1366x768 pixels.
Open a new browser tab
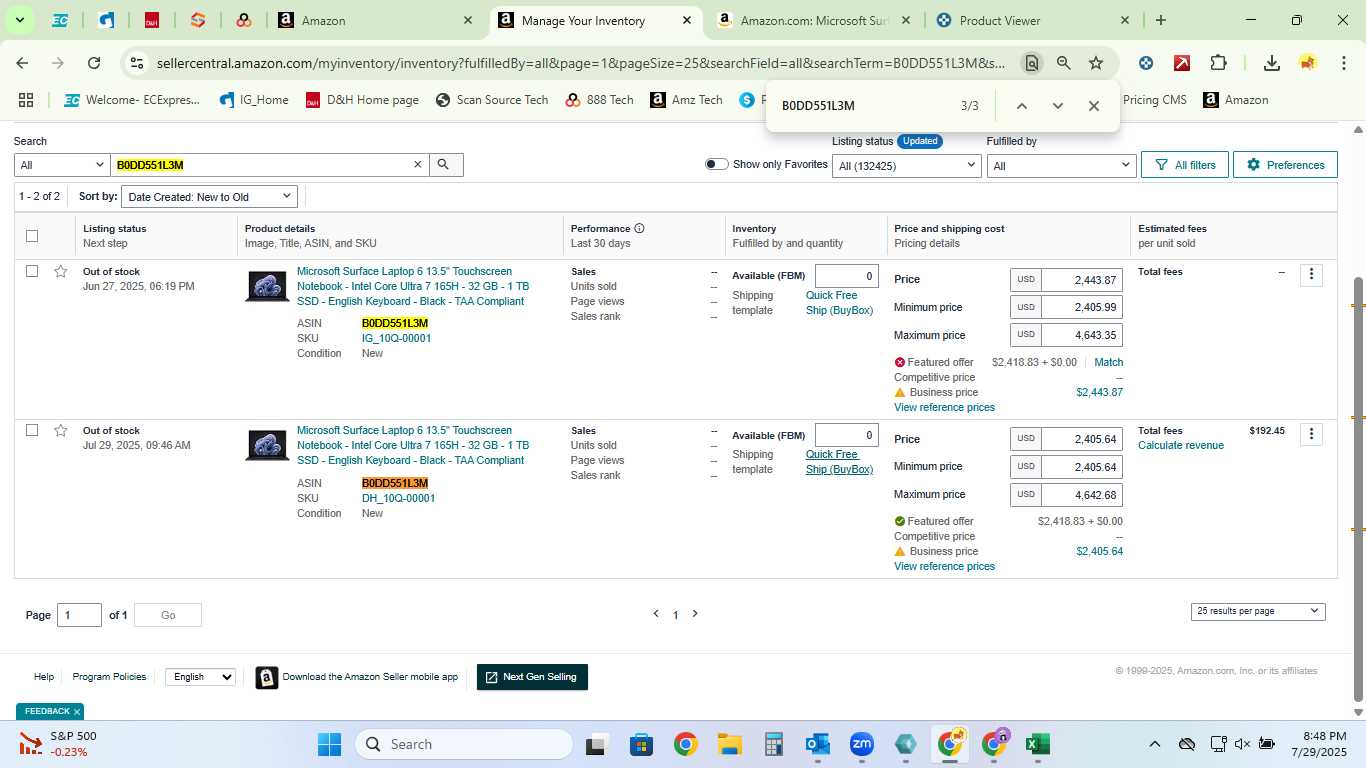tap(1160, 20)
